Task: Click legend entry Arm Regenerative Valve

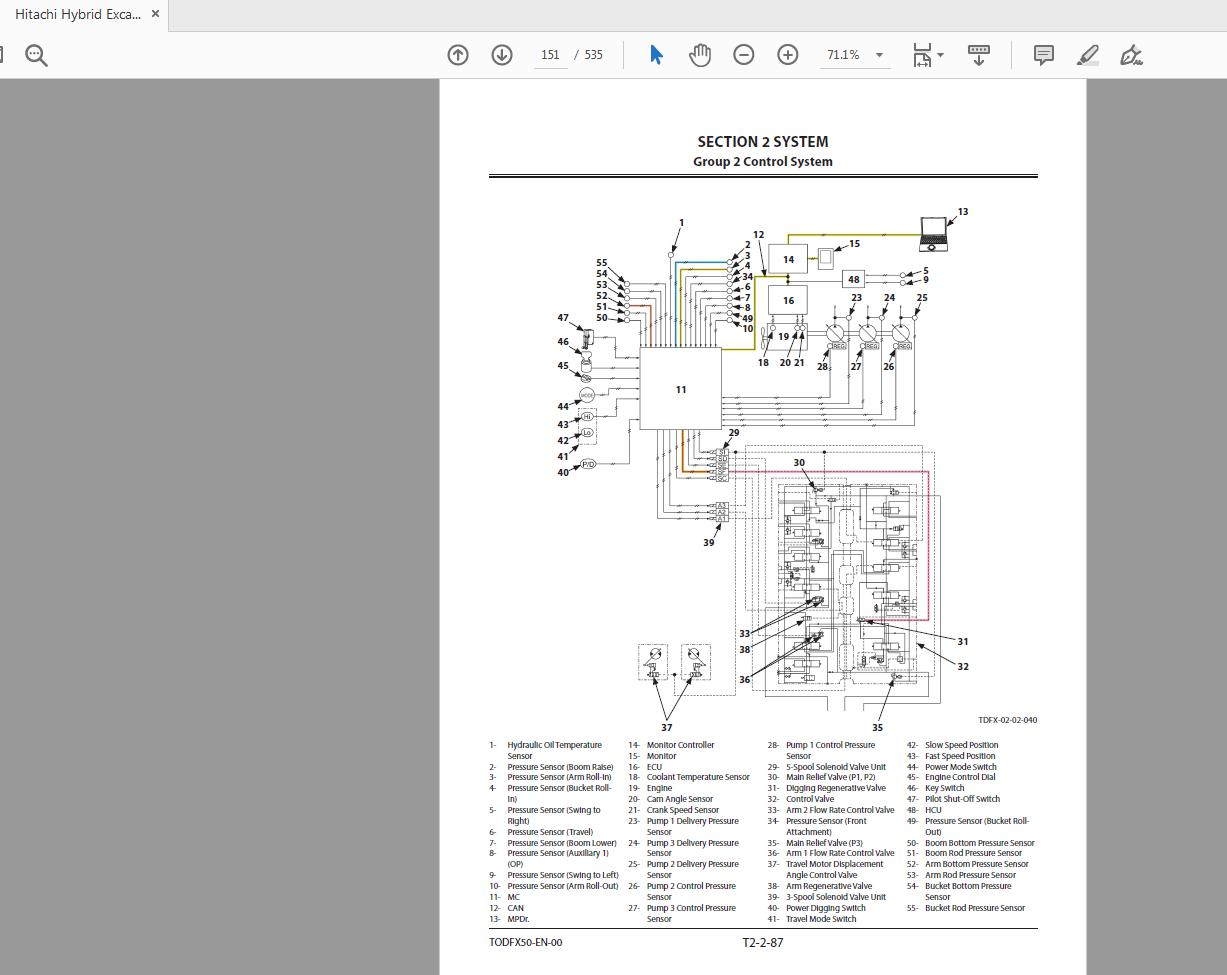Action: point(829,886)
